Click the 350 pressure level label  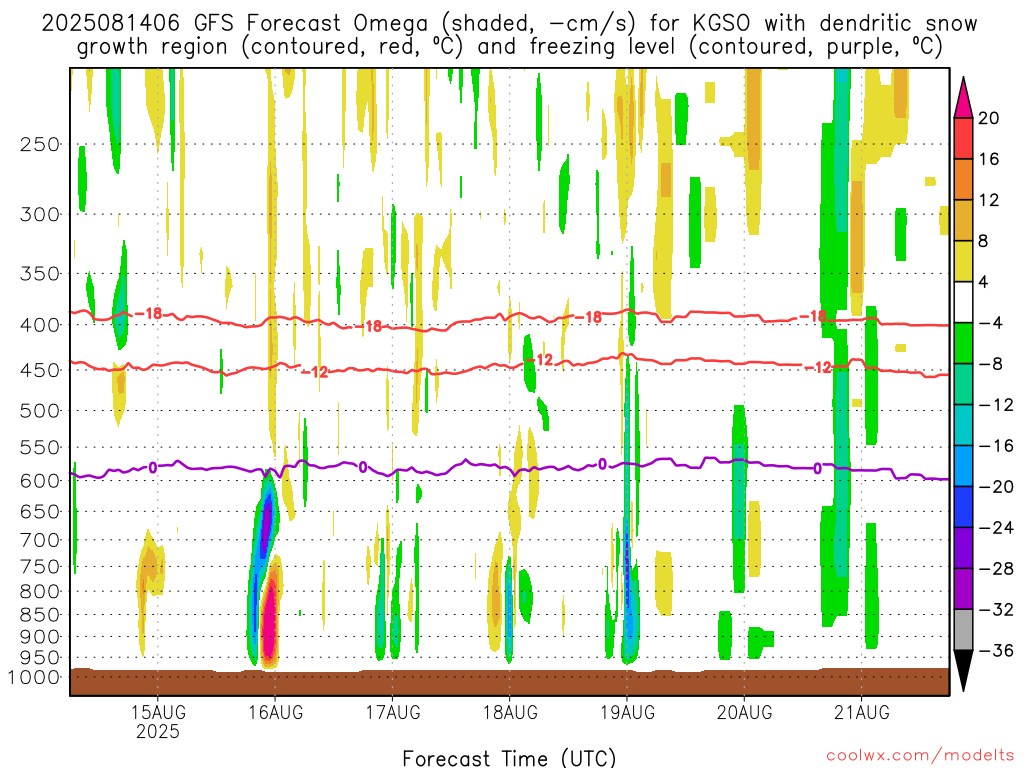[40, 274]
